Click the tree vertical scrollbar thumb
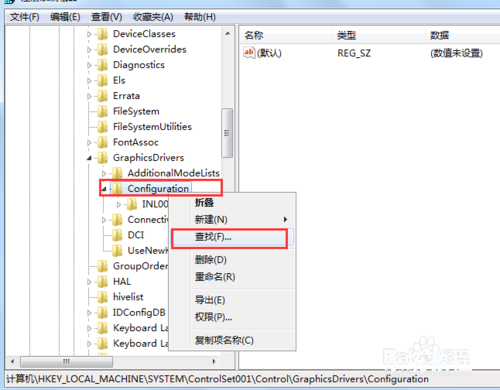500x390 pixels. coord(227,133)
